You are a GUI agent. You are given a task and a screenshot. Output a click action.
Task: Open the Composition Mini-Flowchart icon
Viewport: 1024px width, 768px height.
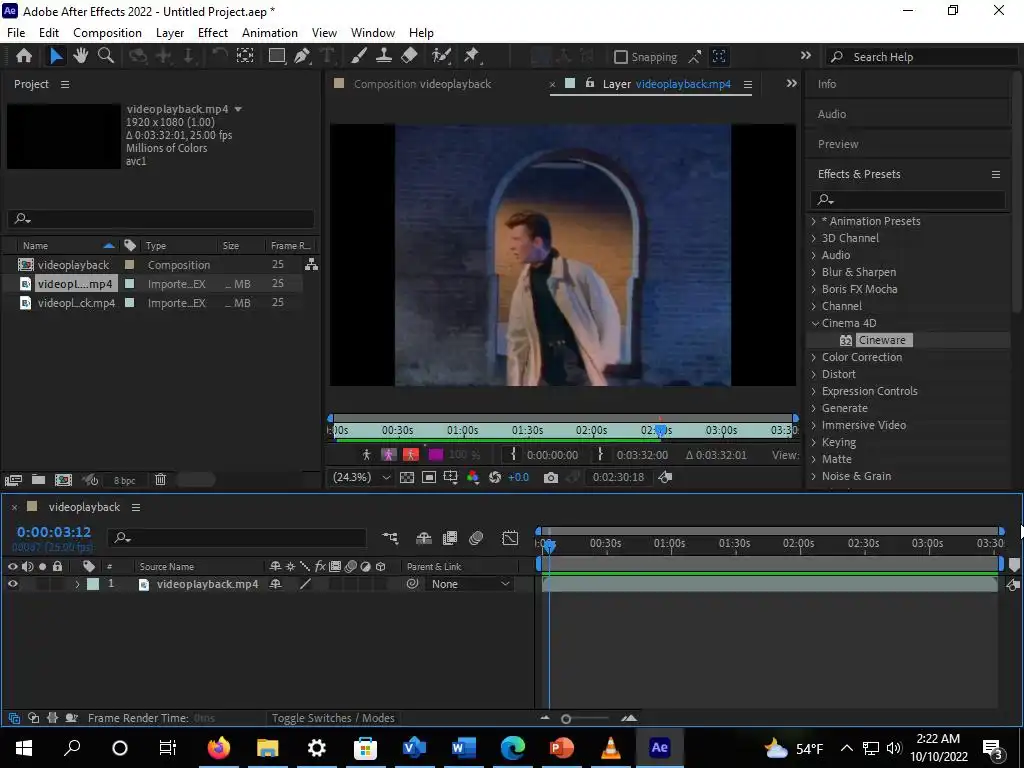click(390, 538)
